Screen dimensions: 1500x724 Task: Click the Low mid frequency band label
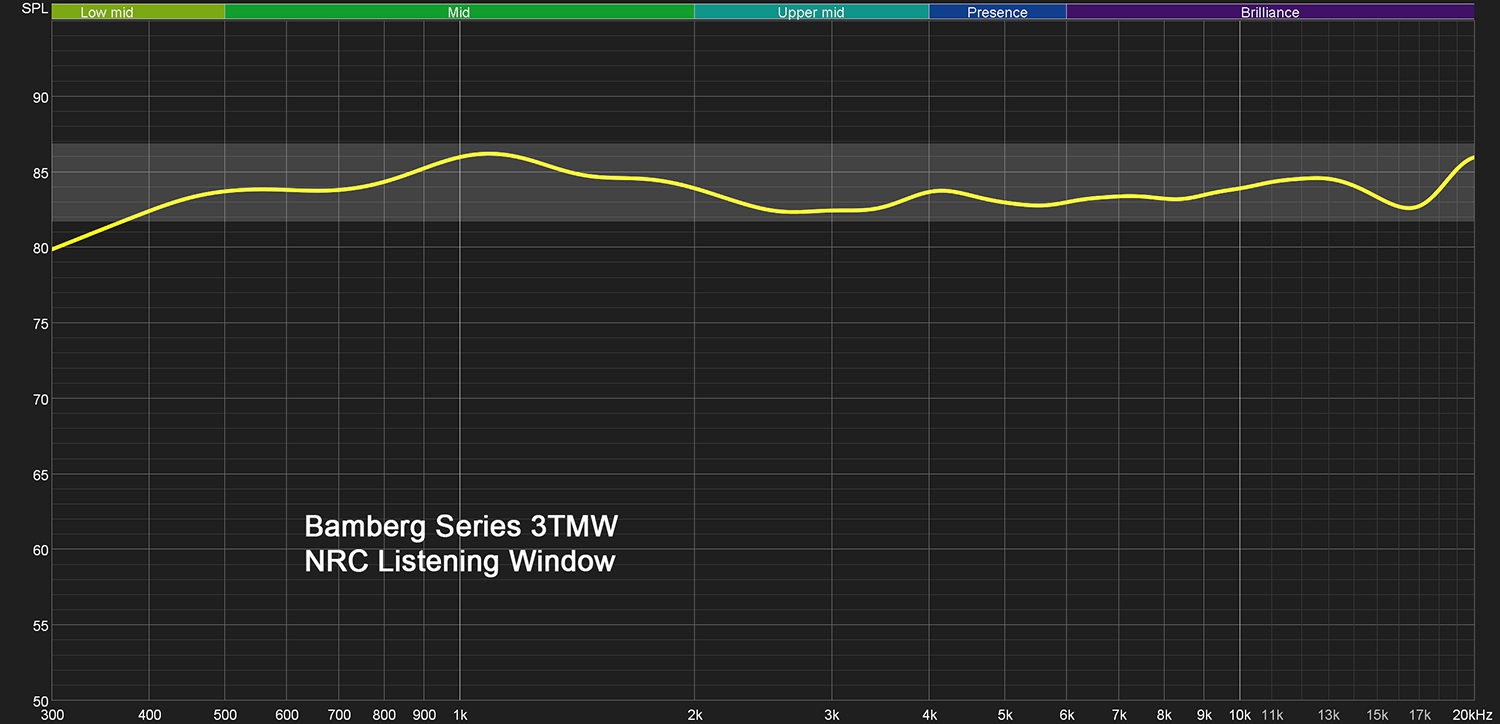[107, 13]
